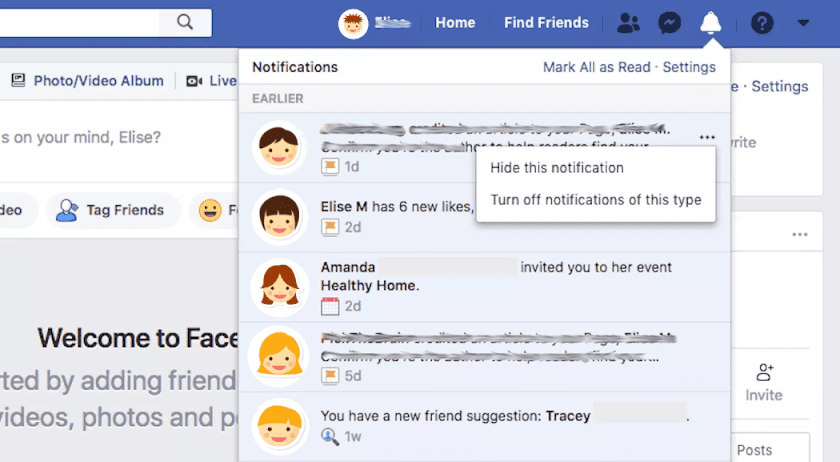Click Mark All as Read
Screen dimensions: 840x462
tap(596, 67)
